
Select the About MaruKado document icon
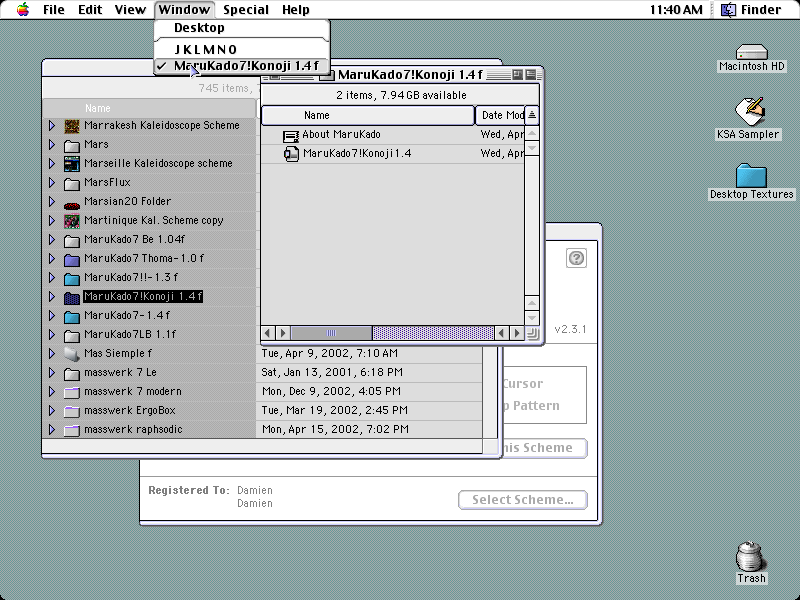(291, 135)
